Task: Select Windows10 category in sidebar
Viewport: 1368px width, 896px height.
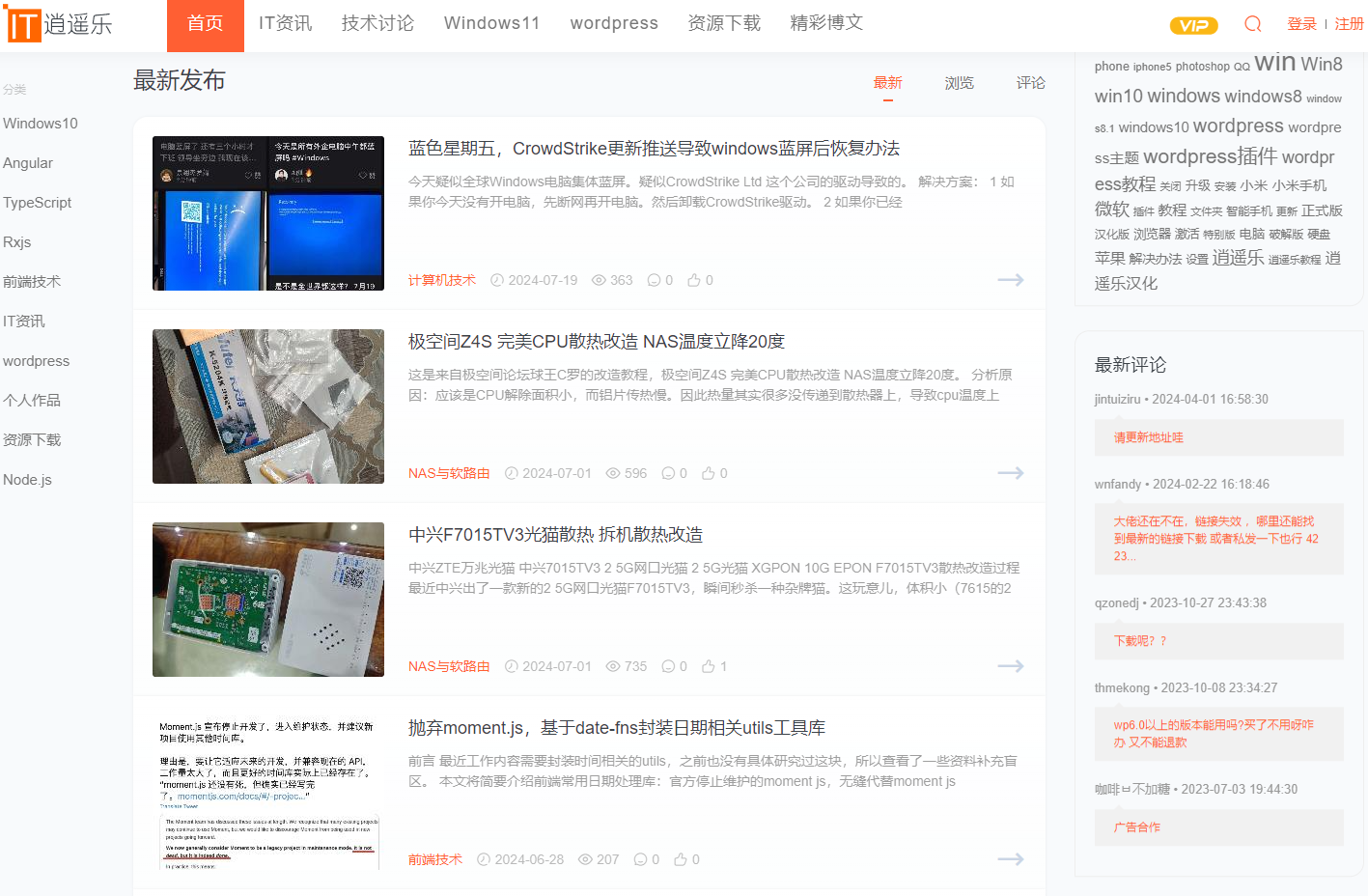Action: [x=41, y=124]
